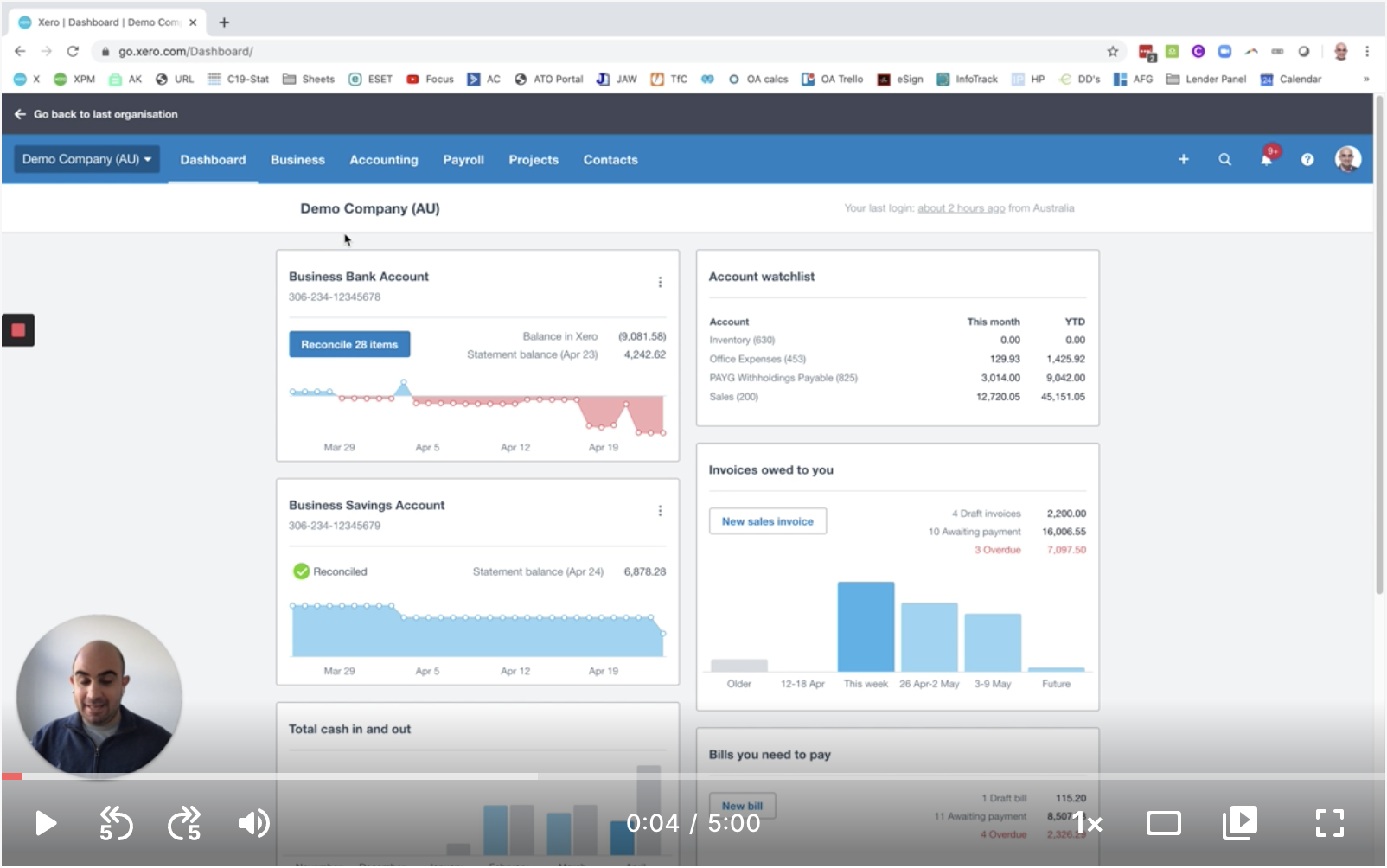Click browser forward arrow
Screen dimensions: 1387x868
46,51
